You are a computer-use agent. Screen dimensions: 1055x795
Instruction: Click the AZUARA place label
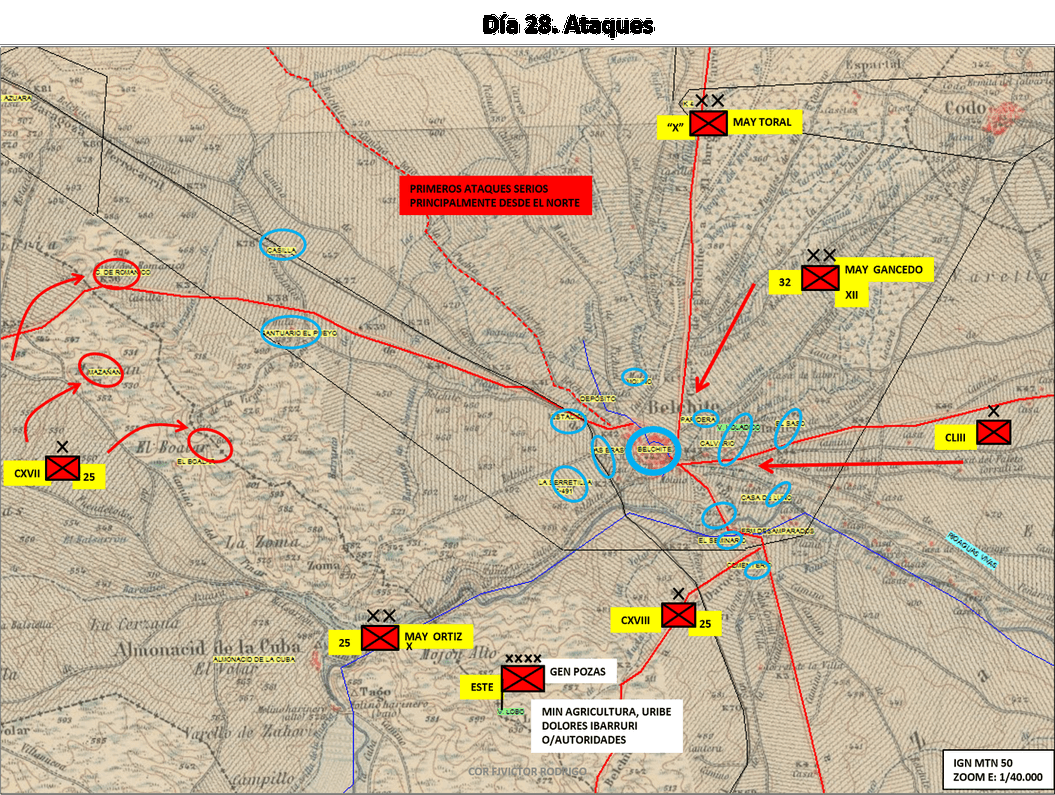click(x=17, y=98)
